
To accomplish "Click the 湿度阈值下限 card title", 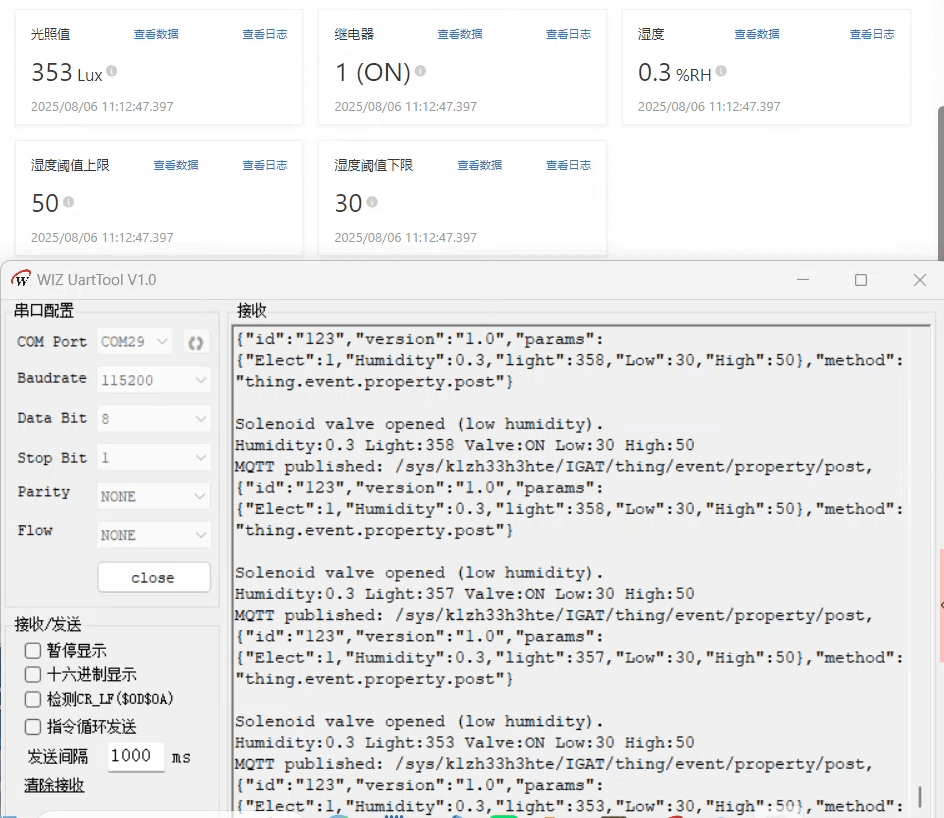I will 374,165.
